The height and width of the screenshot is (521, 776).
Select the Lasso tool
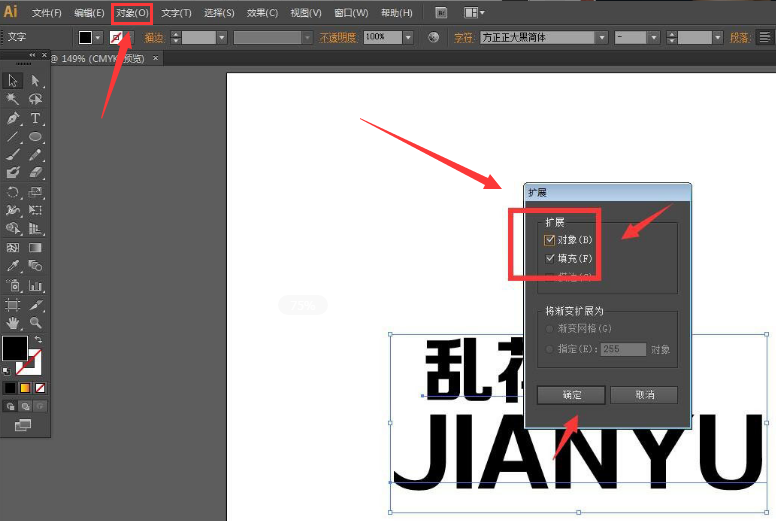coord(35,99)
